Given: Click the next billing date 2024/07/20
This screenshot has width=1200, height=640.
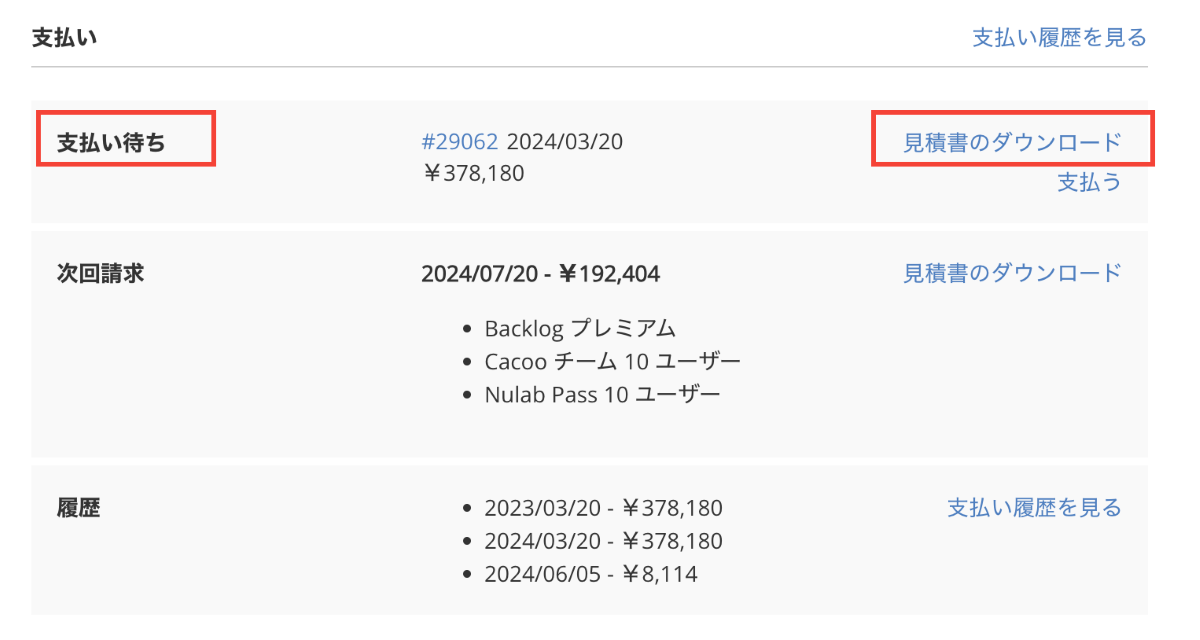Looking at the screenshot, I should (x=476, y=273).
